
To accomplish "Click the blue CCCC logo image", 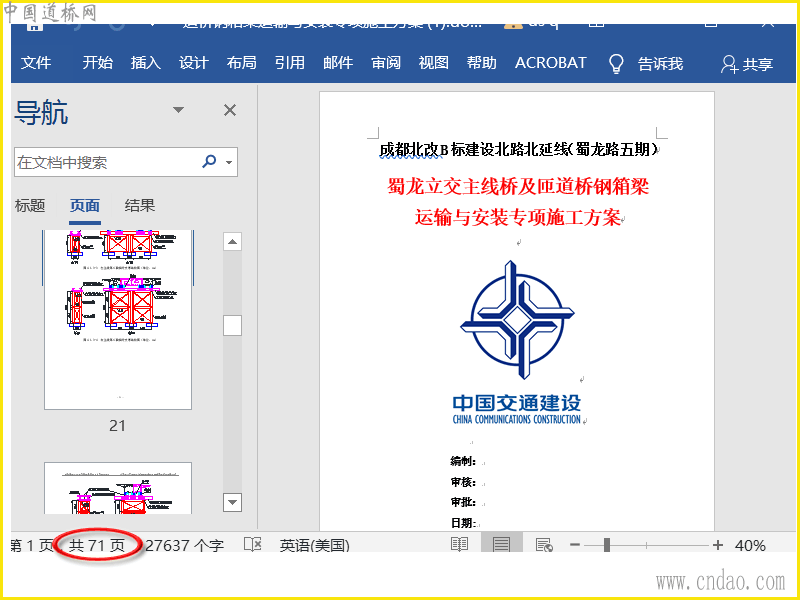I will click(517, 320).
